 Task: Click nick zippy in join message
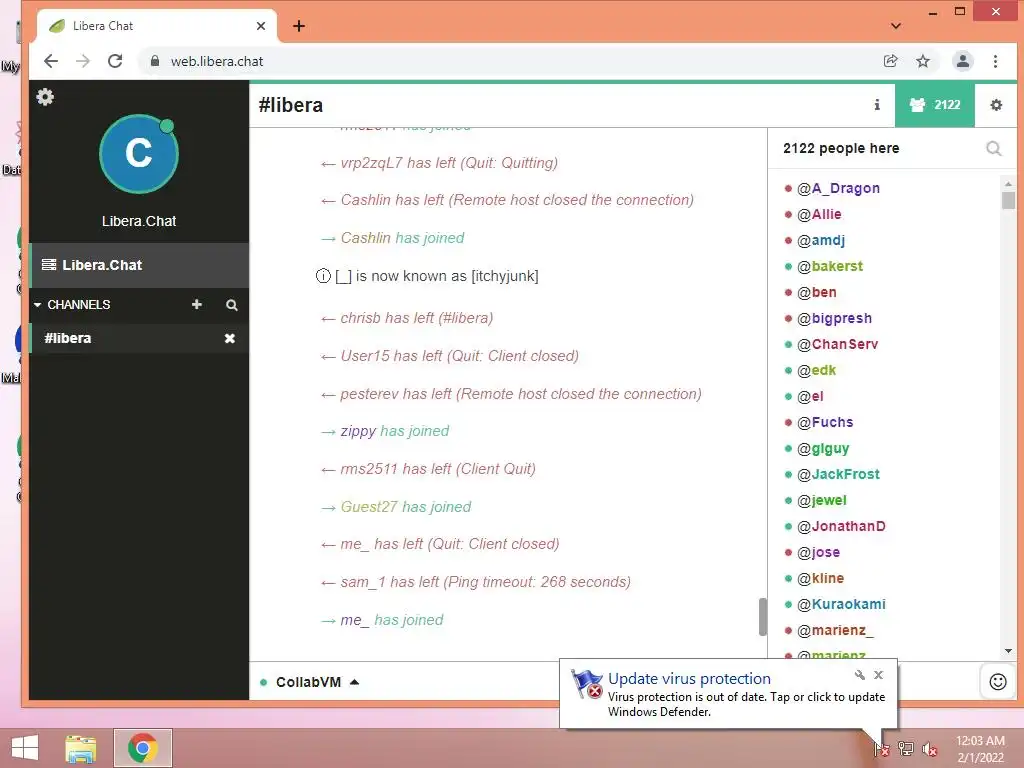[x=358, y=431]
